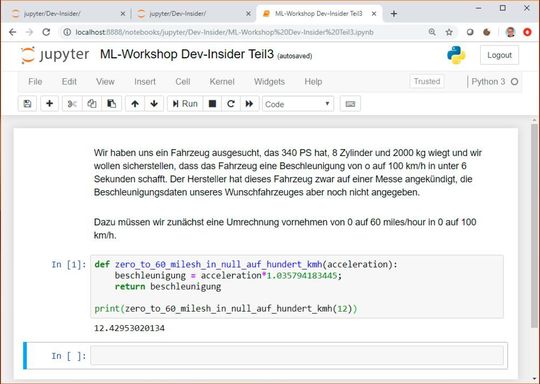Open command palette keyboard icon
The height and width of the screenshot is (384, 540).
pyautogui.click(x=350, y=104)
